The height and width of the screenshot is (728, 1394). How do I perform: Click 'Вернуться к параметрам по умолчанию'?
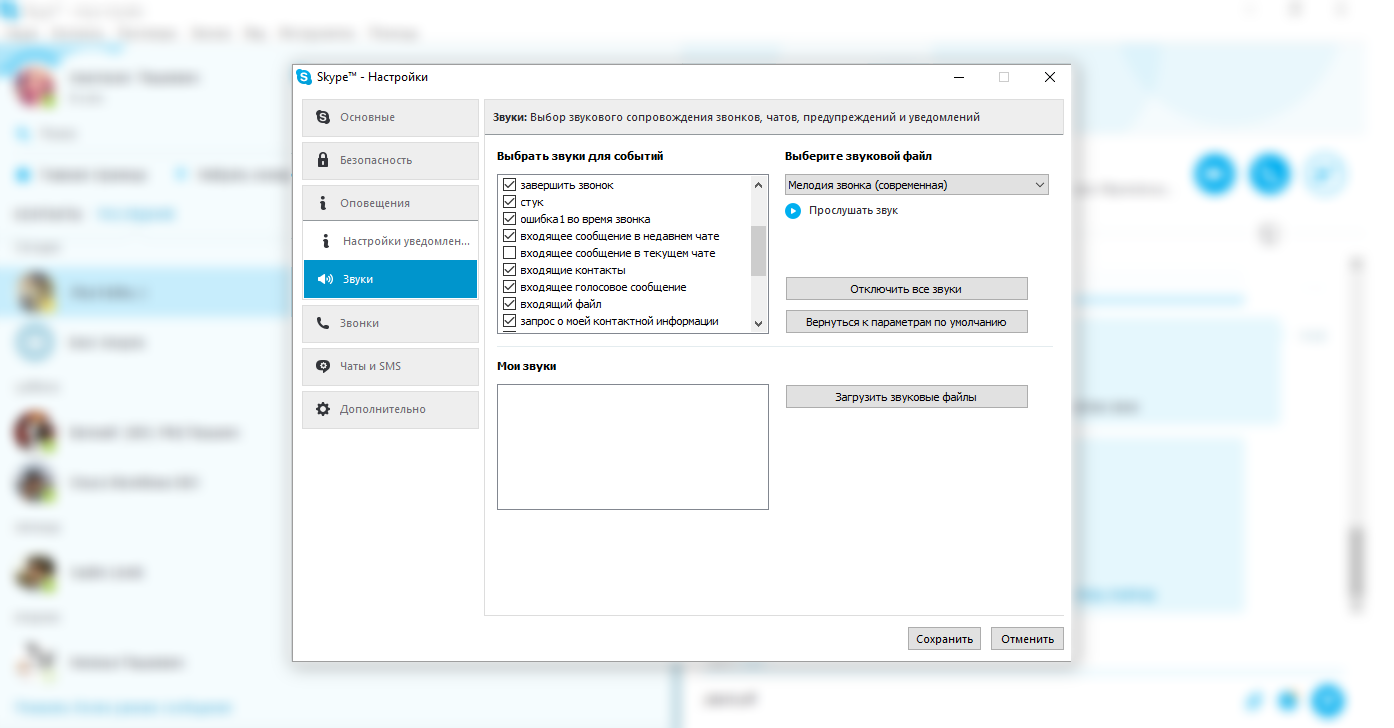tap(906, 322)
